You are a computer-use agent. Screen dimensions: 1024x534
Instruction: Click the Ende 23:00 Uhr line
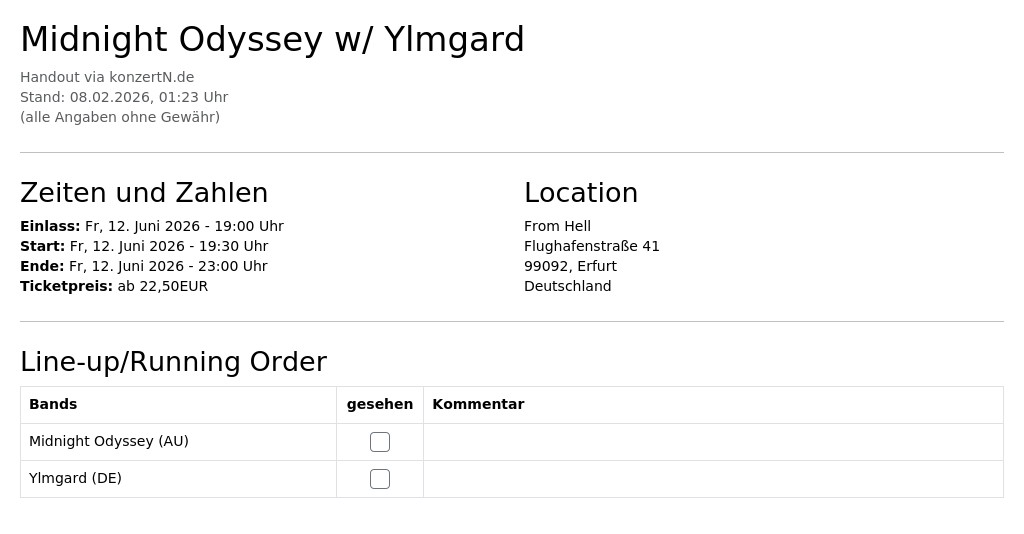click(144, 266)
